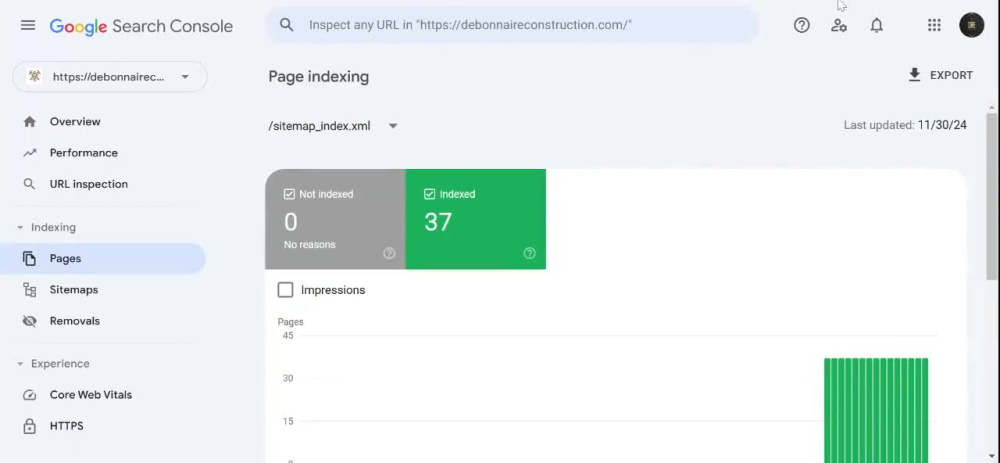This screenshot has width=1000, height=463.
Task: Click the EXPORT button
Action: click(940, 75)
